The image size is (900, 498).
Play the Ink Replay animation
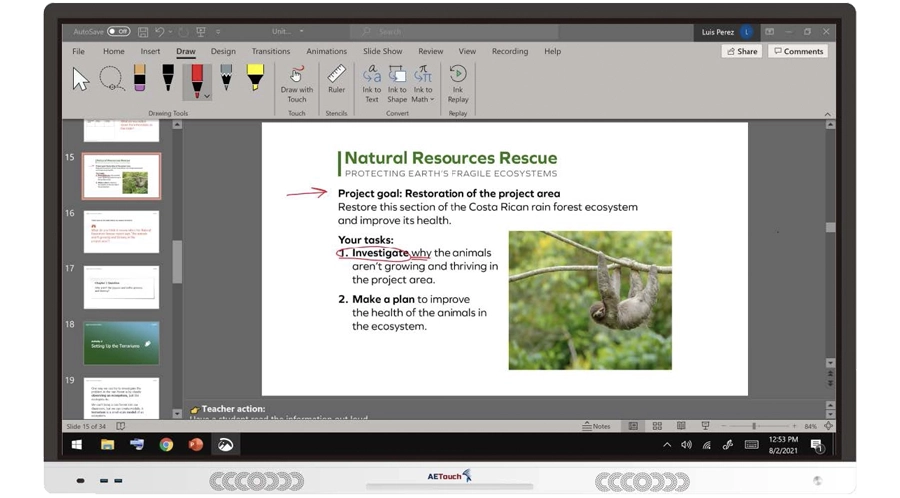457,83
